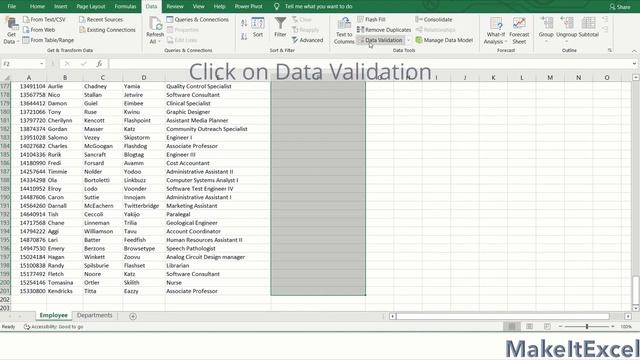
Task: Open What-If Analysis
Action: (x=496, y=31)
